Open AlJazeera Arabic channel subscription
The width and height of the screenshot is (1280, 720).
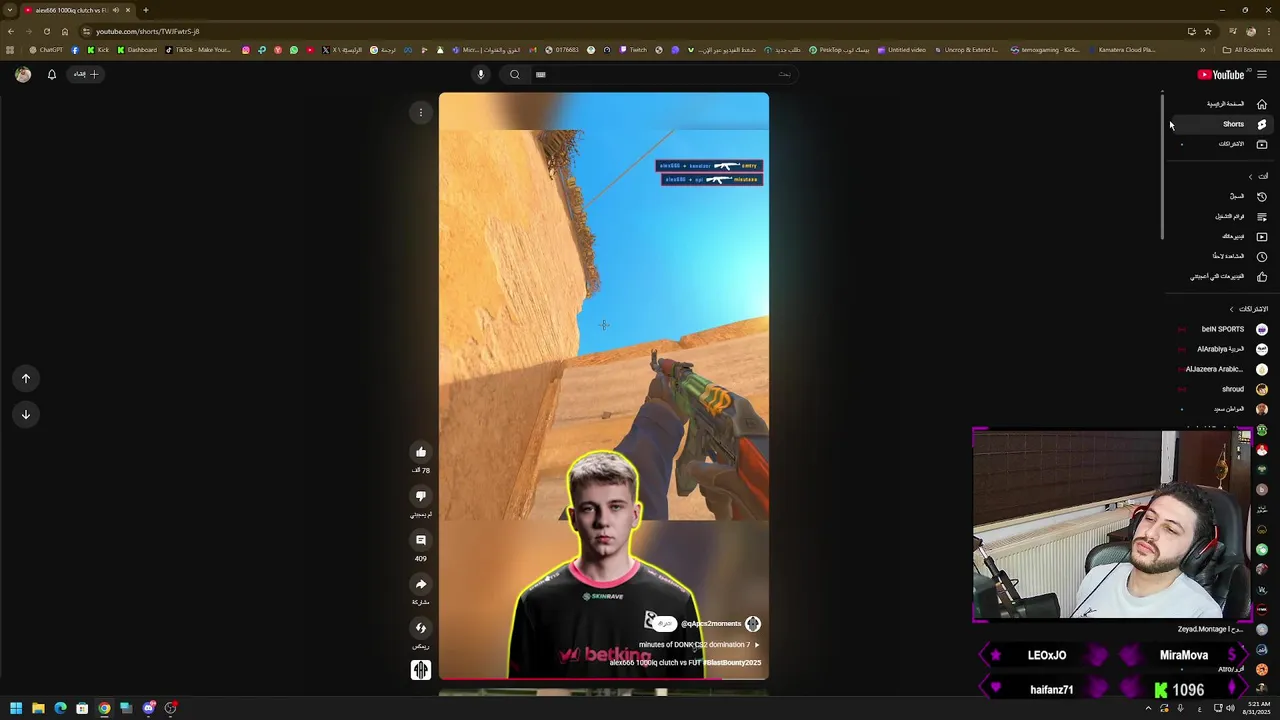(x=1223, y=369)
